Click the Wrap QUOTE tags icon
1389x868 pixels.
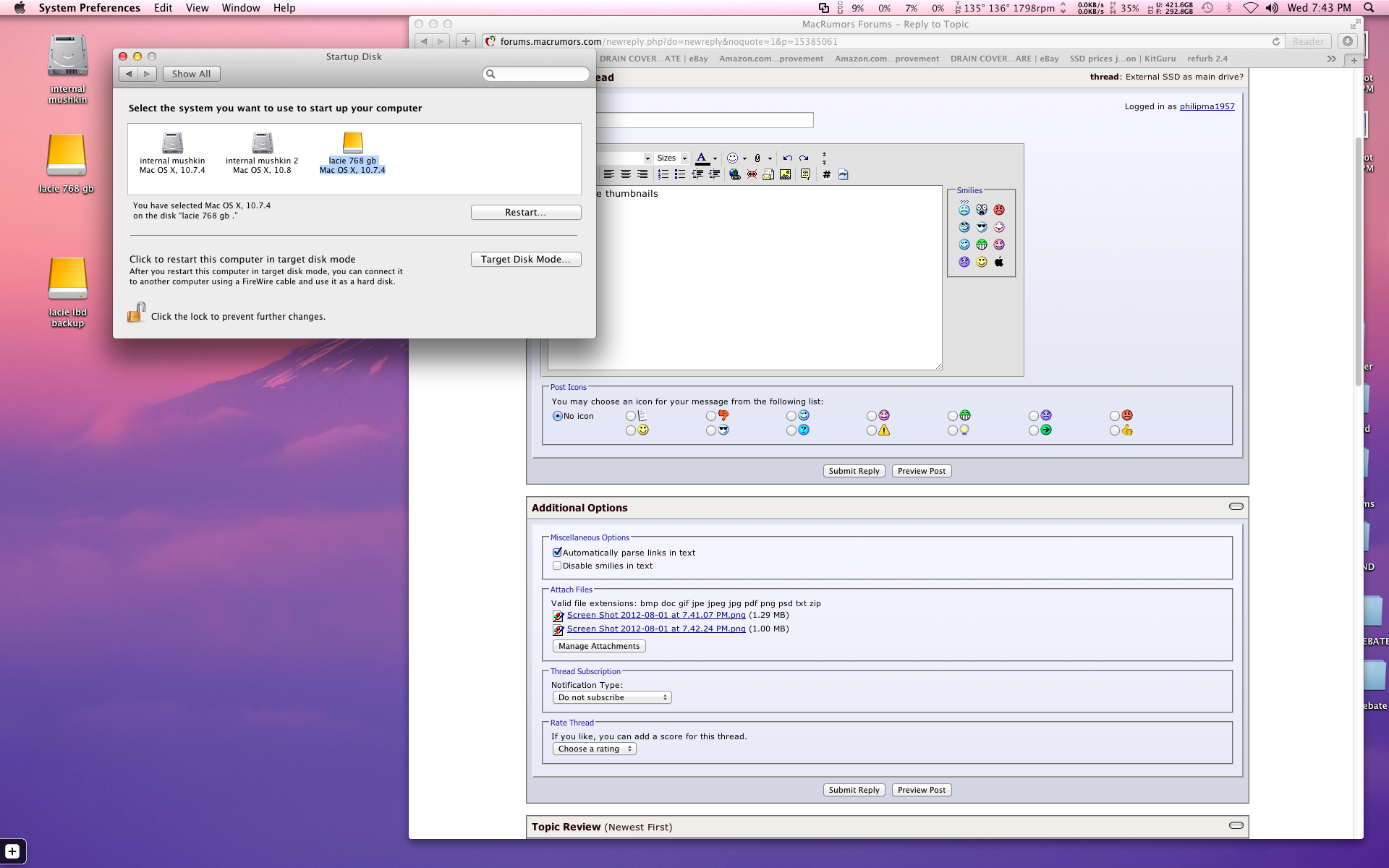[805, 174]
